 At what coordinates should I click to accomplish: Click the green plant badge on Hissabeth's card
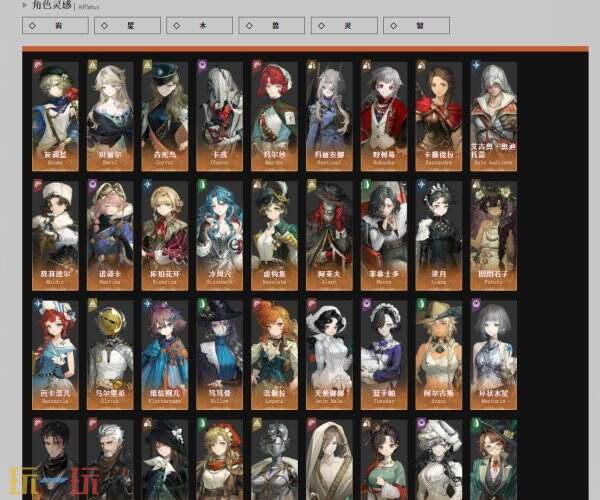(202, 185)
